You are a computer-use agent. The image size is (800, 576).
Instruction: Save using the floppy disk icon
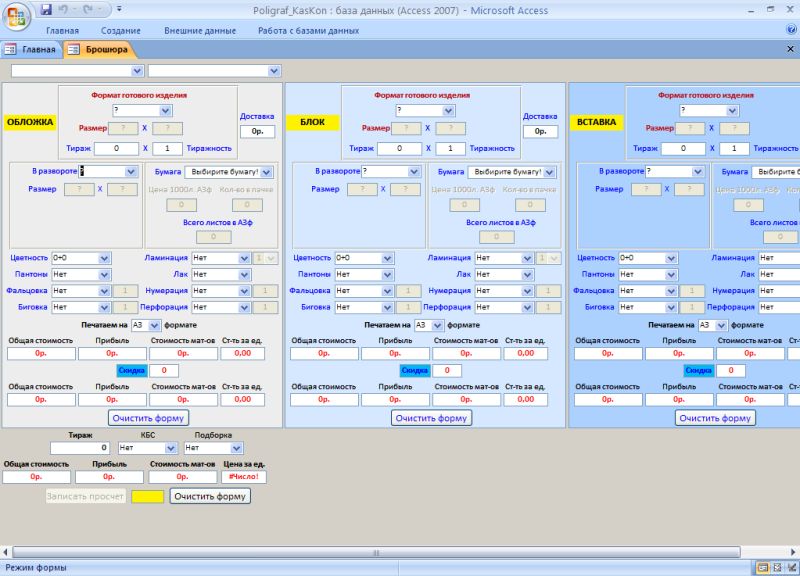(46, 9)
